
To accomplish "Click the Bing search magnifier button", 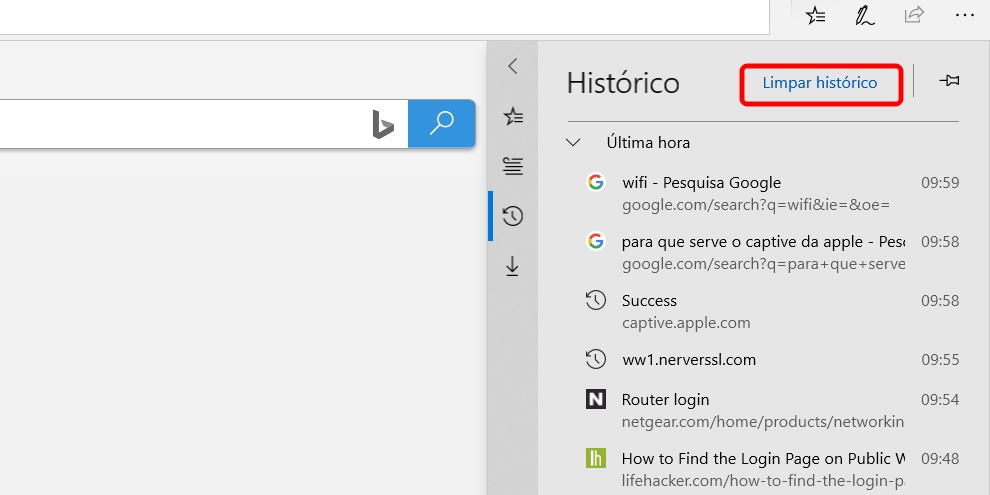I will coord(441,124).
